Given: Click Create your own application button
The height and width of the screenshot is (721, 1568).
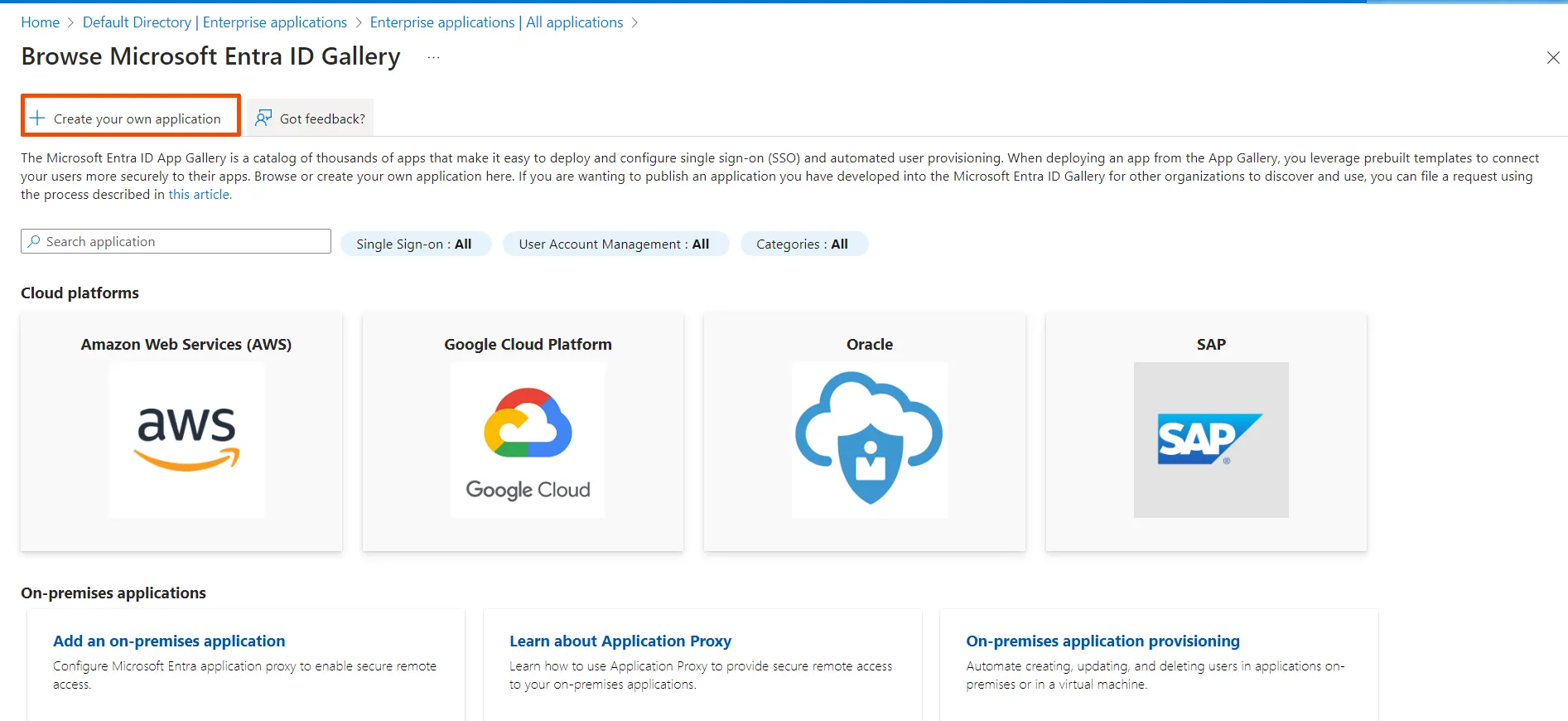Looking at the screenshot, I should pyautogui.click(x=130, y=116).
